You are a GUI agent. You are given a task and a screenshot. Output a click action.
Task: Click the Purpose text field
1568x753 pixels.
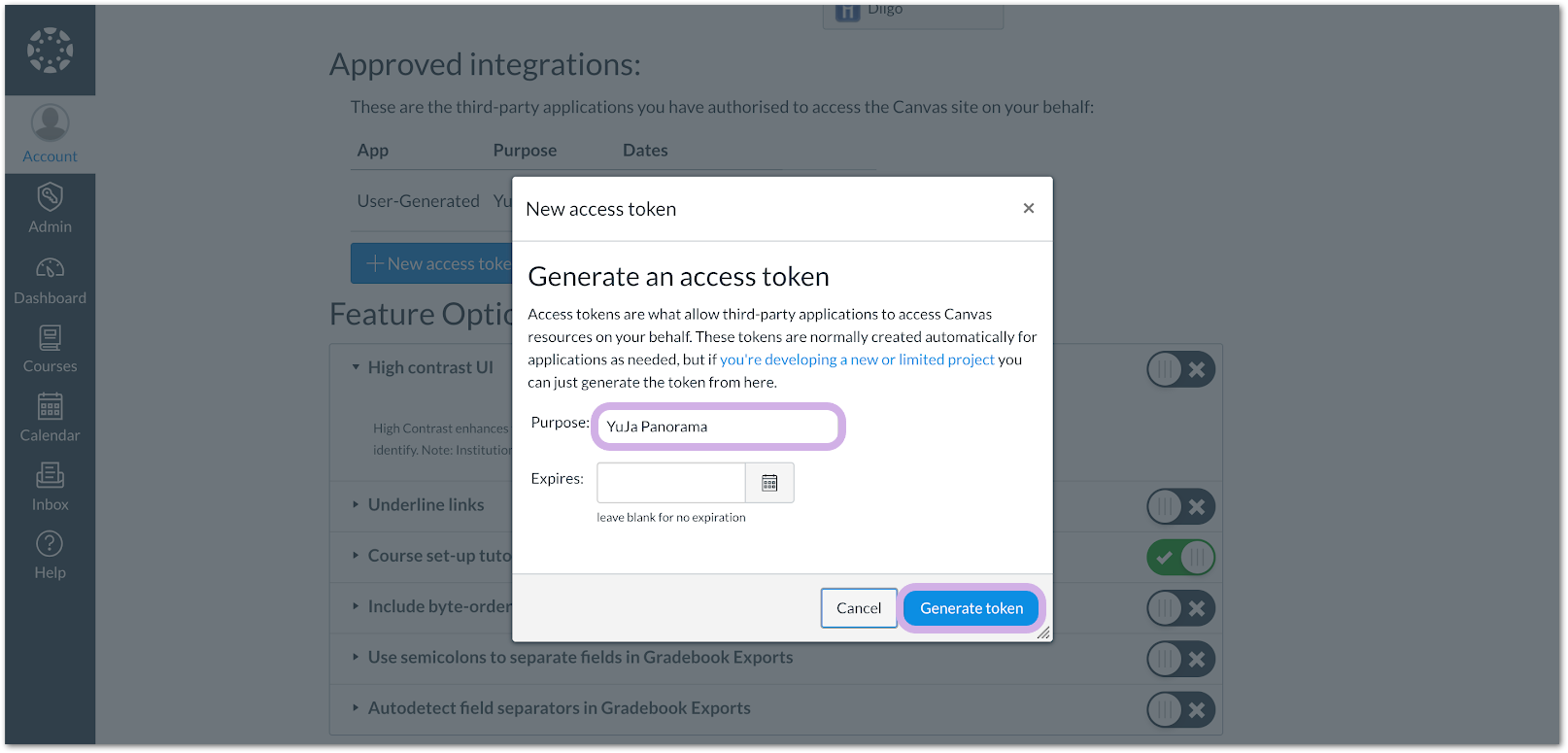[x=718, y=427]
